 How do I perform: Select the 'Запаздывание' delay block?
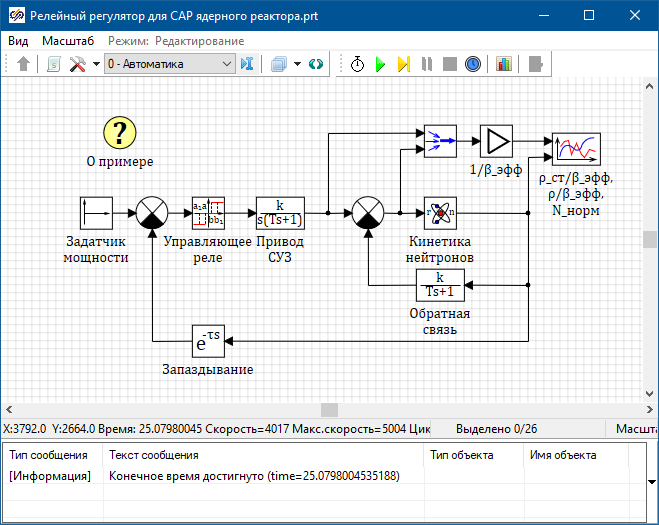pyautogui.click(x=208, y=341)
